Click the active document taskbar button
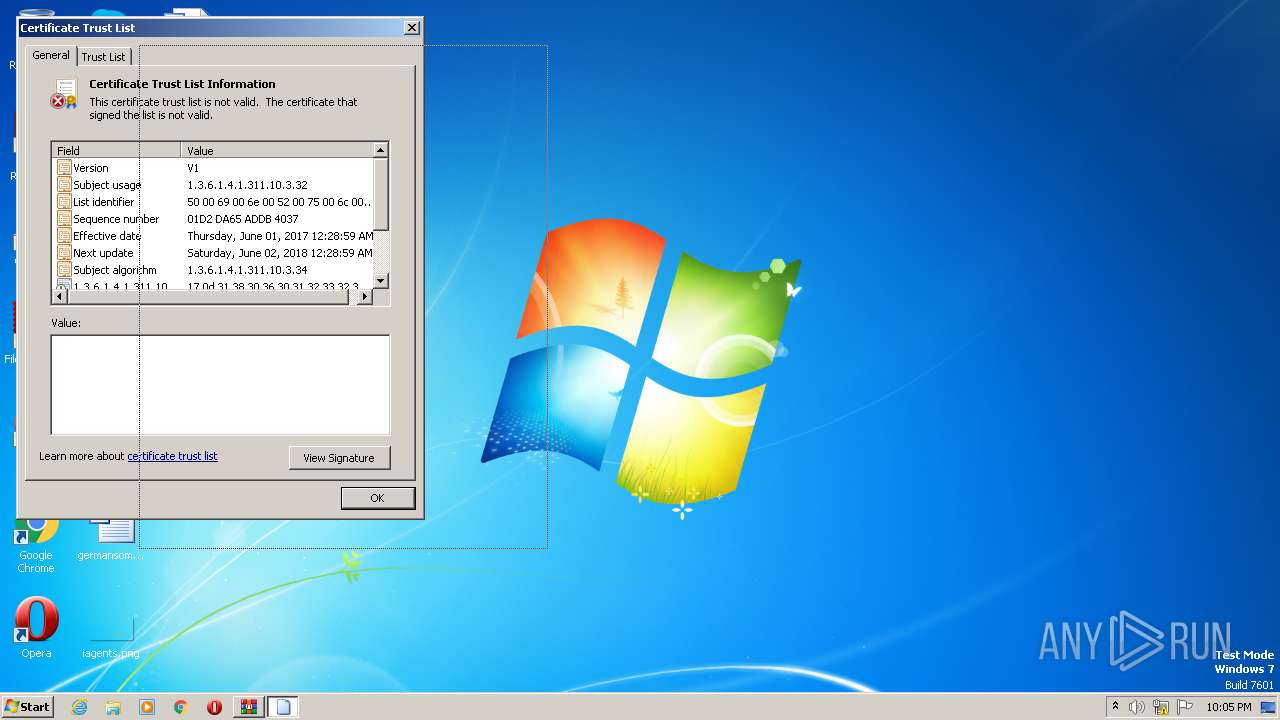Screen dimensions: 1280x720 tap(283, 707)
